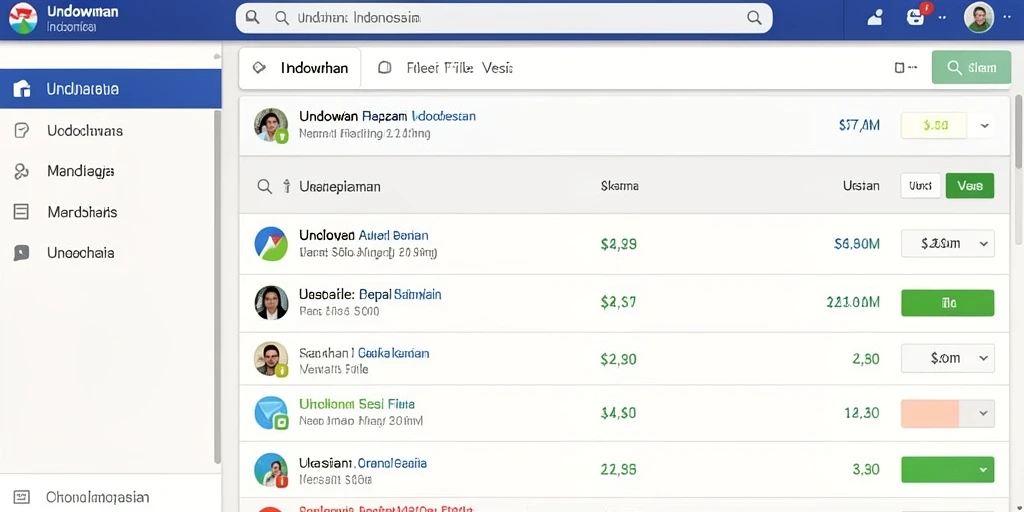Open the orange dropdown in Uholionm Sesi row

pyautogui.click(x=948, y=413)
